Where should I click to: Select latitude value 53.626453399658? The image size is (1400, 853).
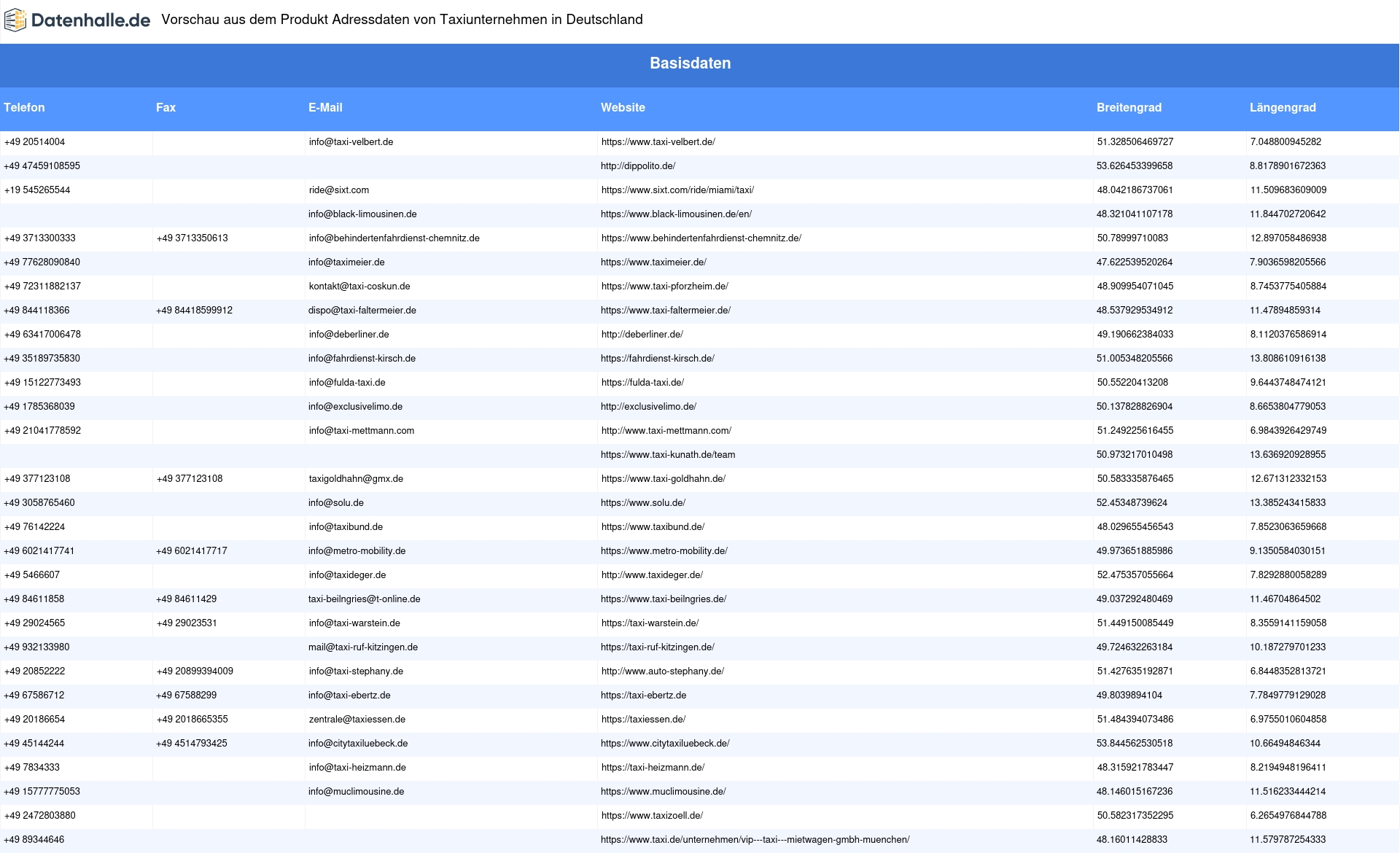coord(1135,166)
